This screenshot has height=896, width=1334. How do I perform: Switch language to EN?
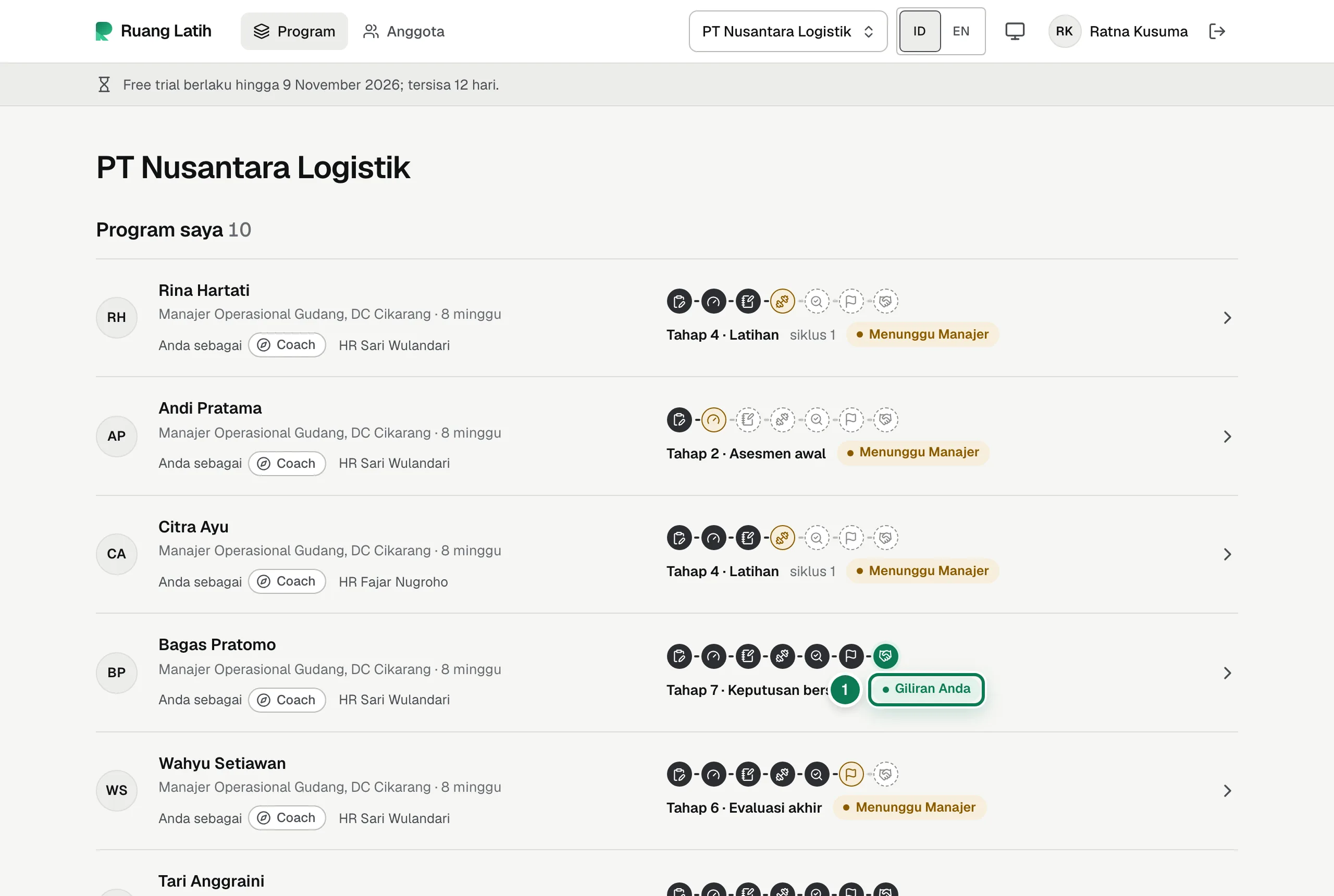pos(961,31)
